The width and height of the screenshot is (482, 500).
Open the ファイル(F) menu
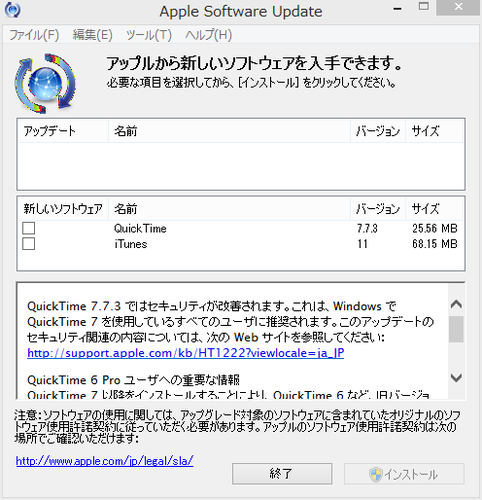click(34, 35)
